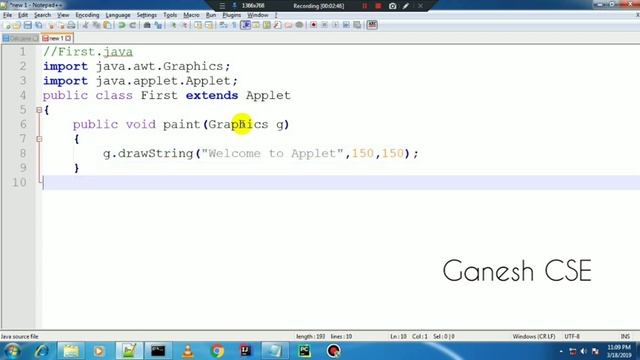Open the Macro menu
This screenshot has height=360, width=640.
(191, 15)
